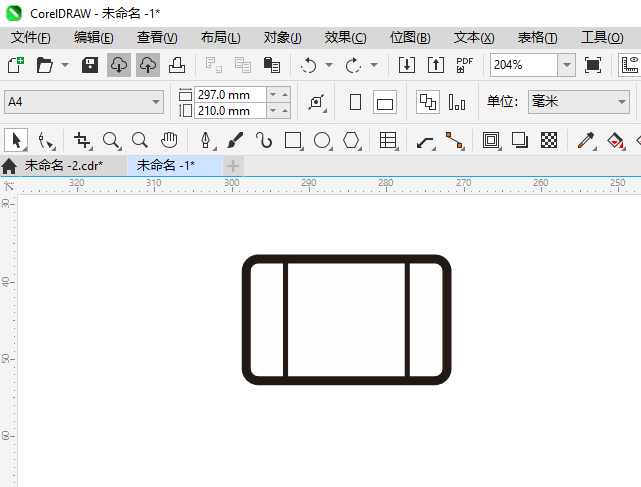The height and width of the screenshot is (487, 641).
Task: Select the Transparency checkerboard tool
Action: (549, 140)
